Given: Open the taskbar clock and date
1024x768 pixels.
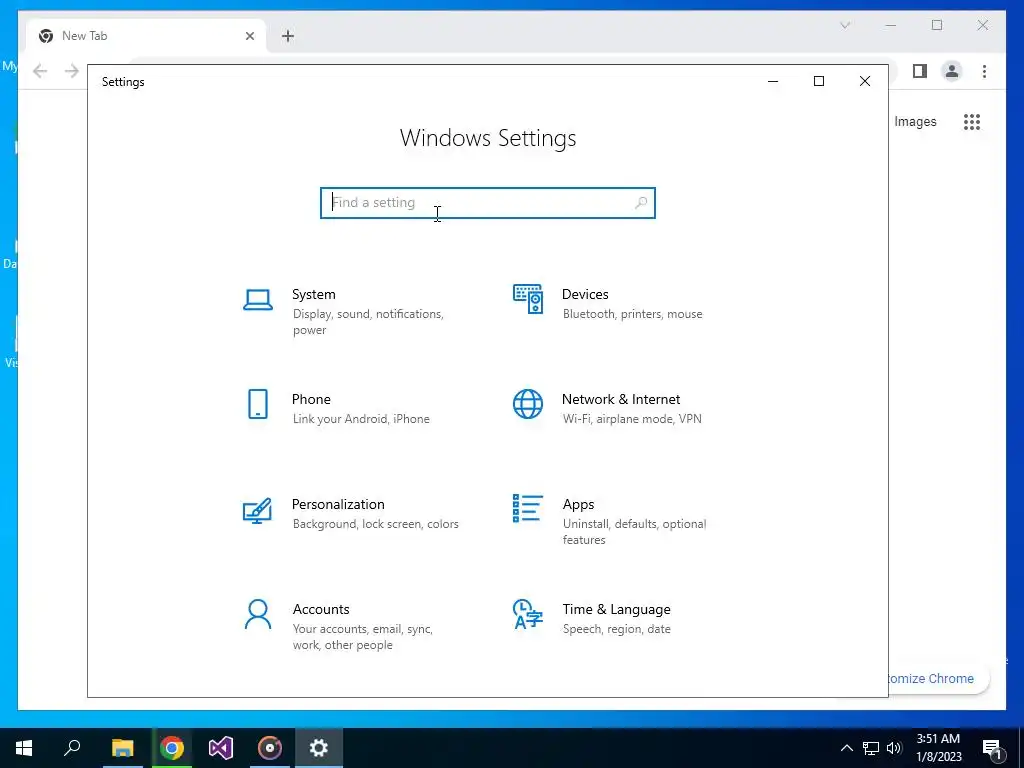Looking at the screenshot, I should pos(938,748).
